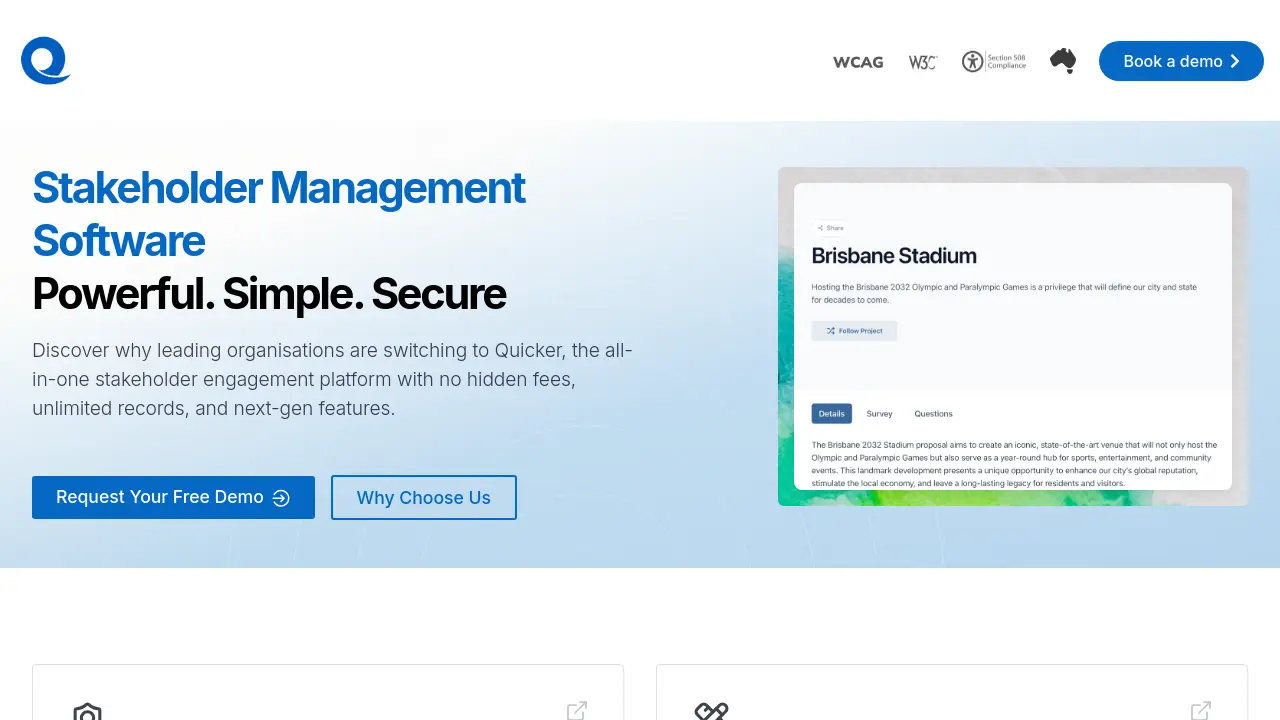Switch to the Survey tab
Screen dimensions: 1280x720
click(x=880, y=414)
